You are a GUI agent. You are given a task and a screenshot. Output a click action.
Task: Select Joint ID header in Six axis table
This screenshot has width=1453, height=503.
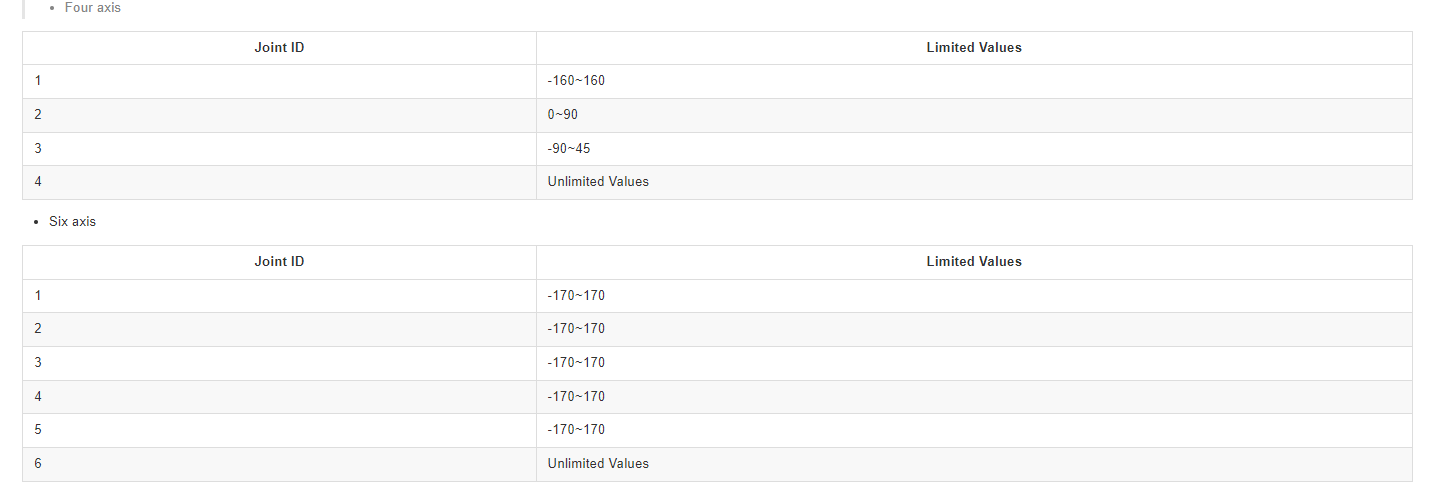click(x=280, y=262)
